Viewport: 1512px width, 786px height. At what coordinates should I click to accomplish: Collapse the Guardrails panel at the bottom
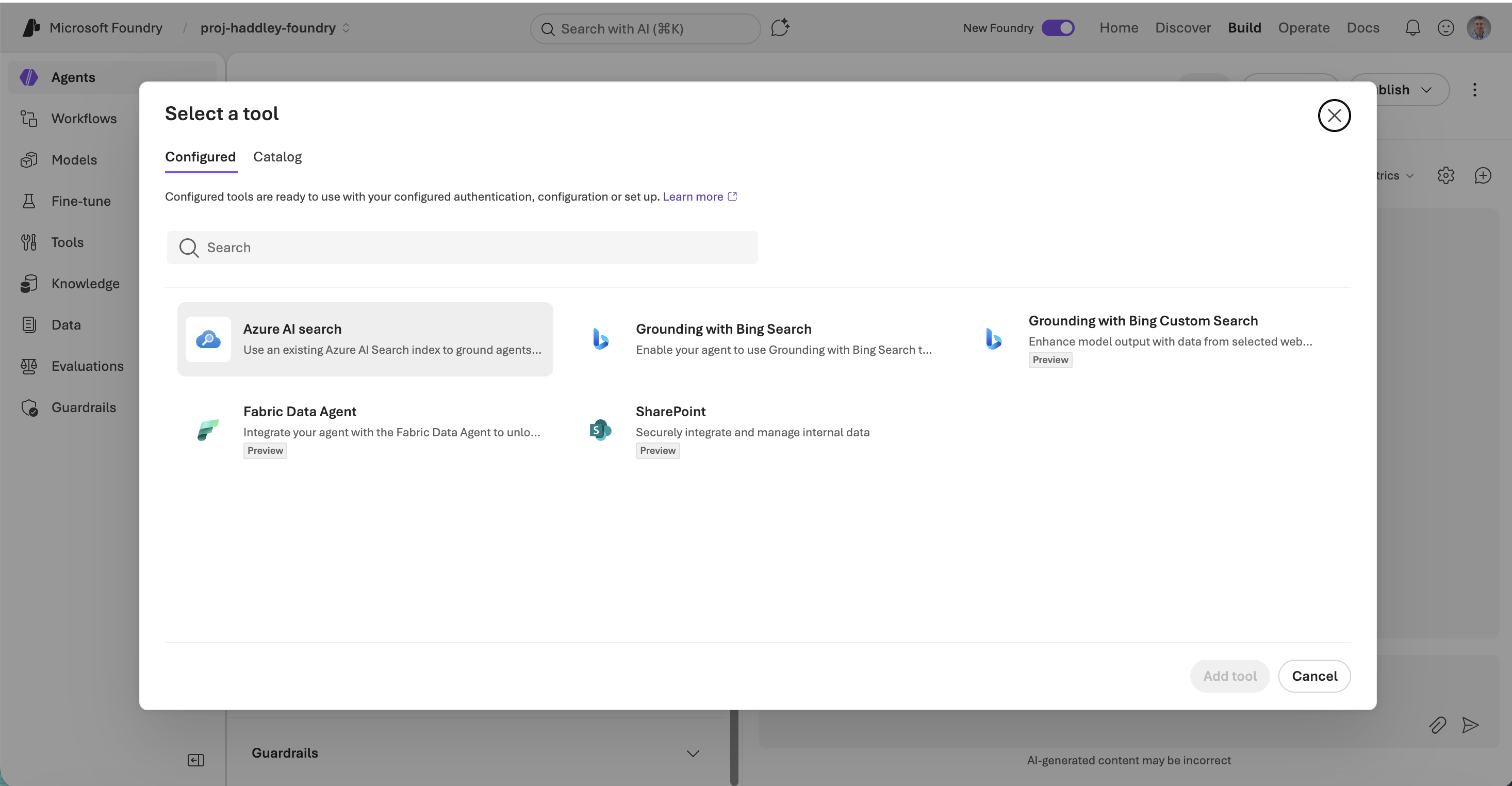693,753
